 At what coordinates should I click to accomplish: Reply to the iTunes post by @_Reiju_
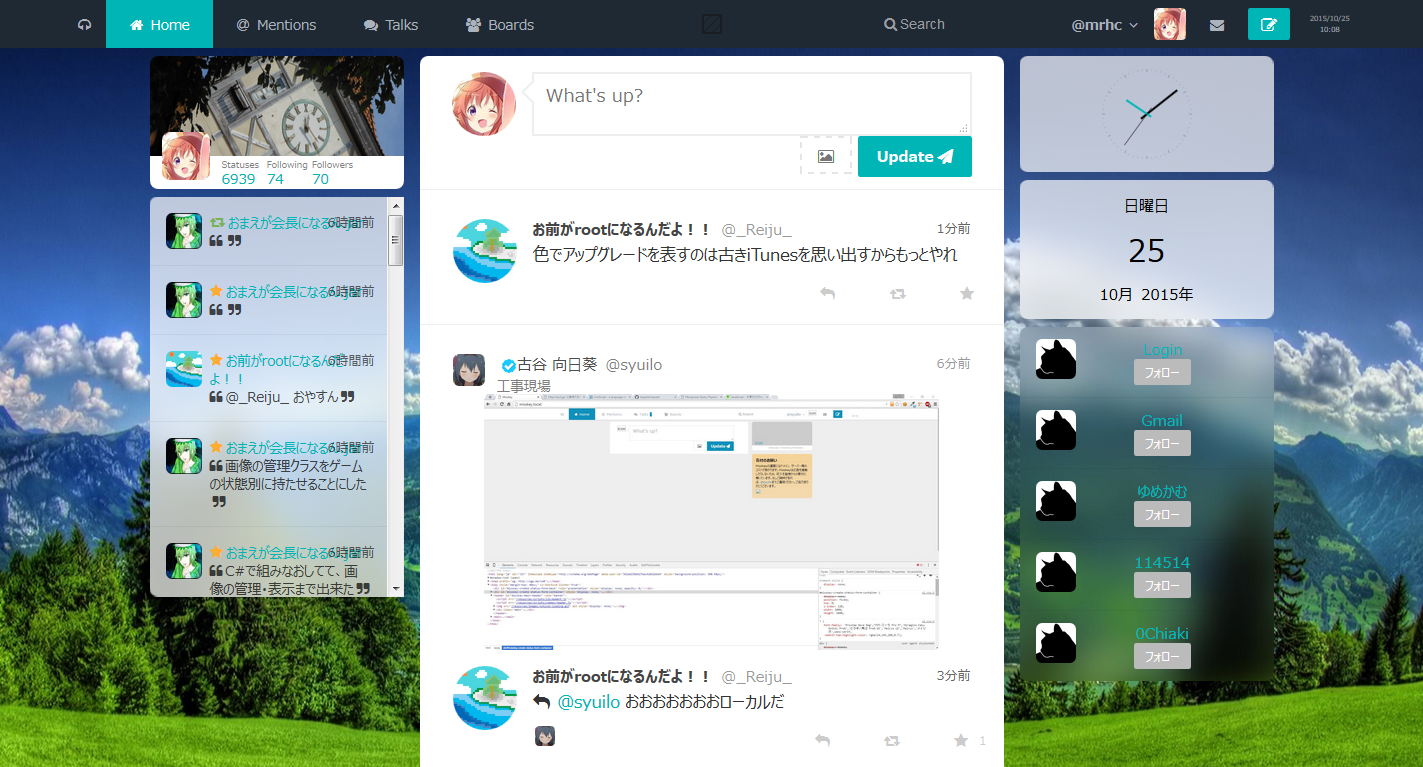(x=827, y=293)
